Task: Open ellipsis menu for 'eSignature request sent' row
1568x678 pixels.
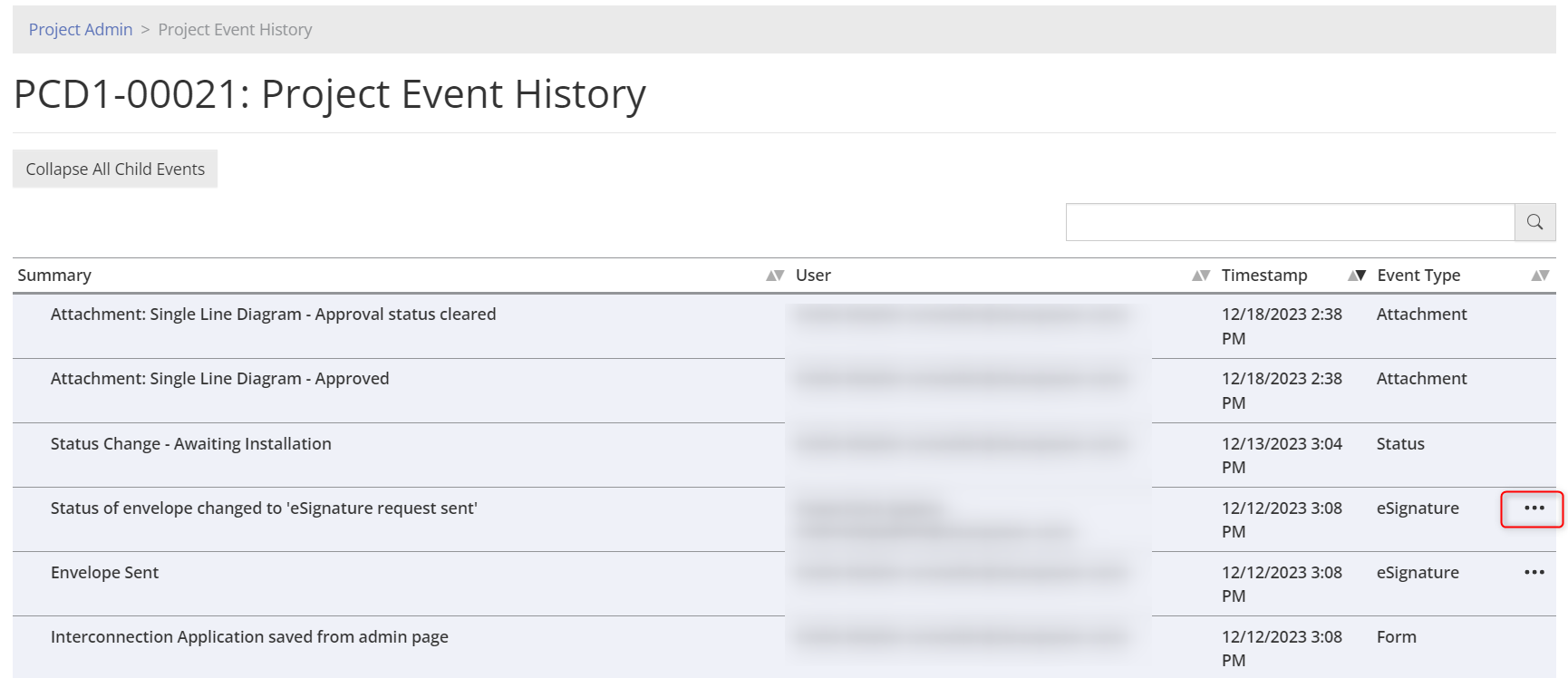Action: (x=1534, y=508)
